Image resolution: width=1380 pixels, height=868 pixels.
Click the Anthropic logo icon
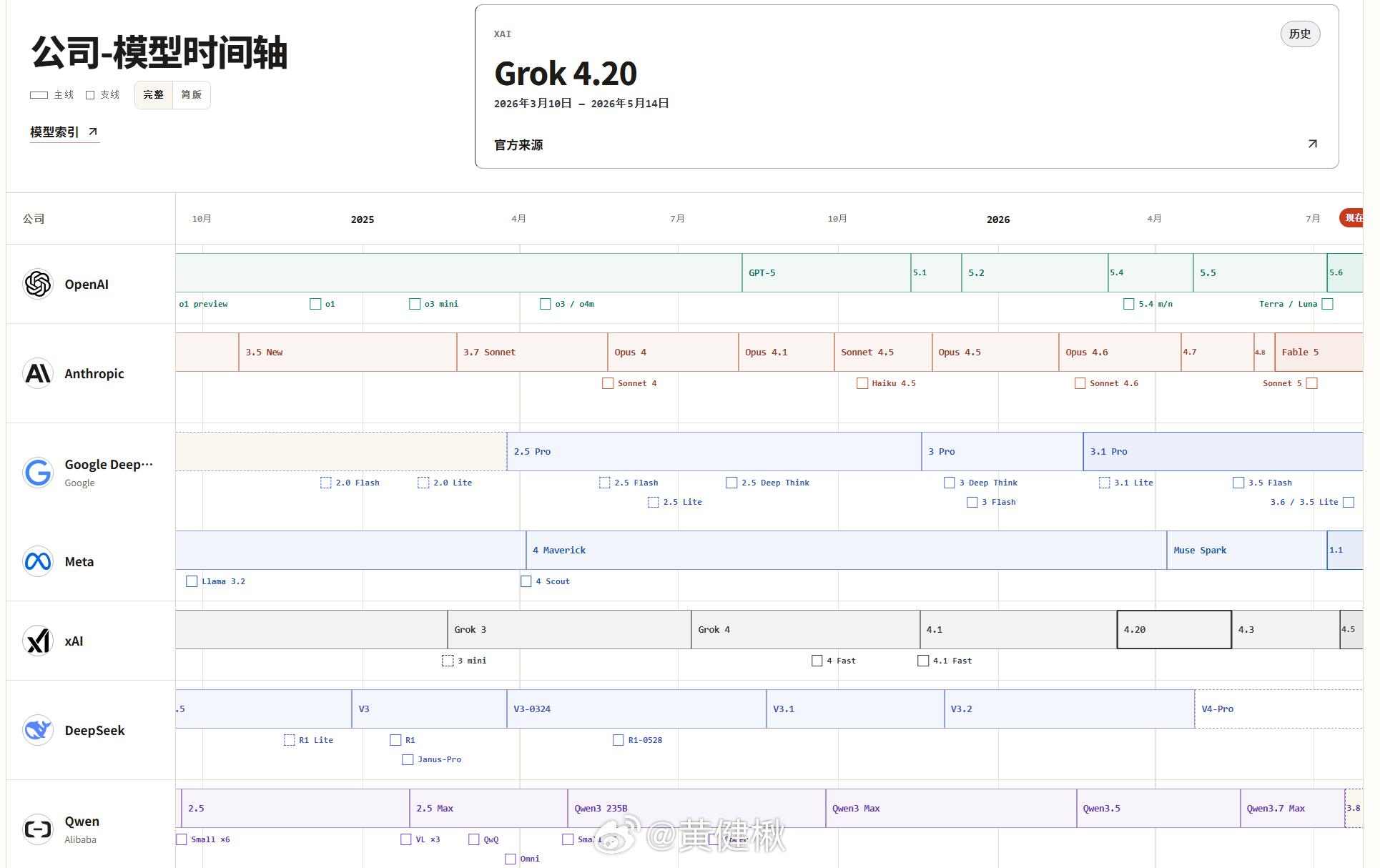coord(38,373)
